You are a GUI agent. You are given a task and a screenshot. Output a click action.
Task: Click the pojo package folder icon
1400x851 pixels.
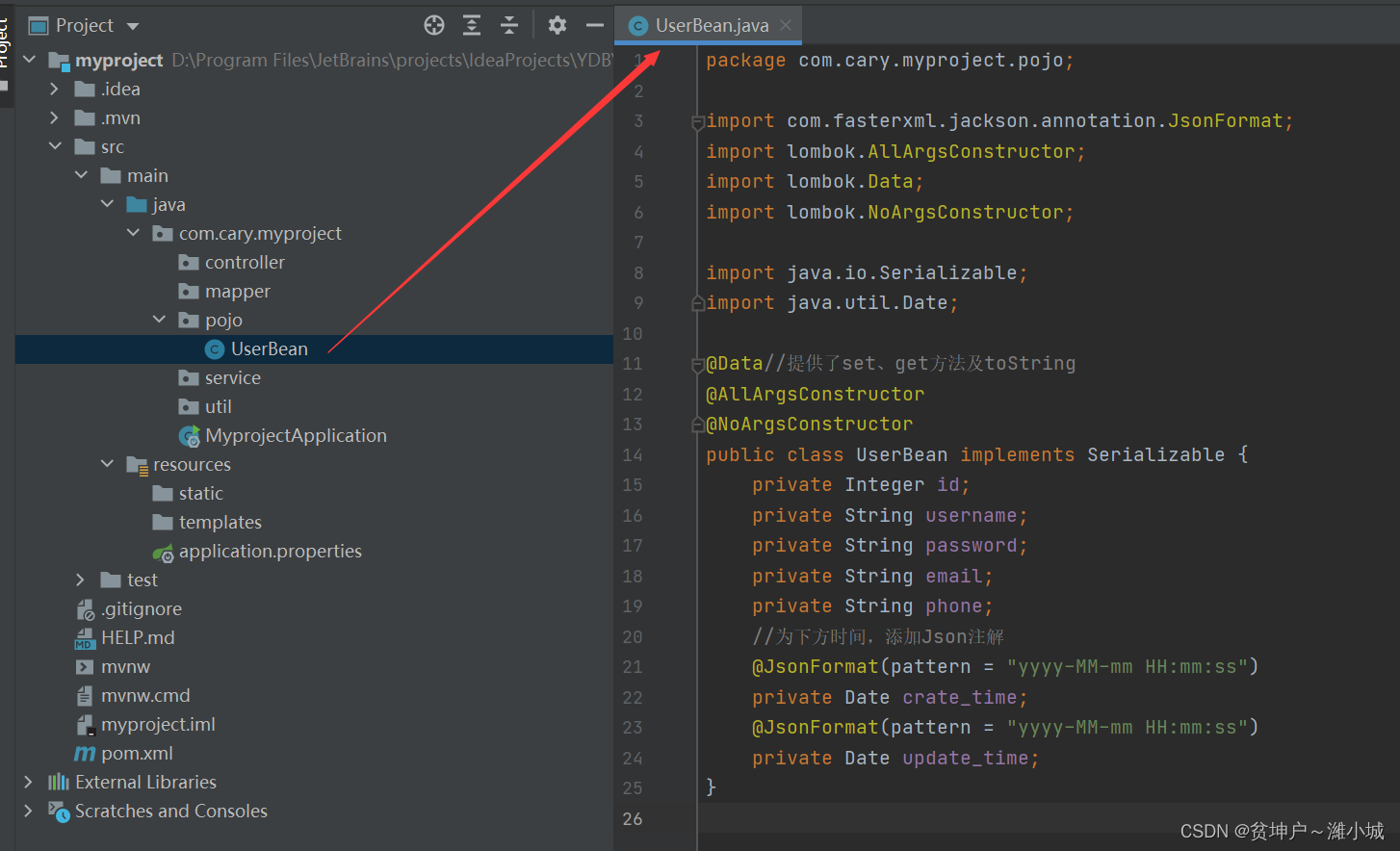[189, 320]
